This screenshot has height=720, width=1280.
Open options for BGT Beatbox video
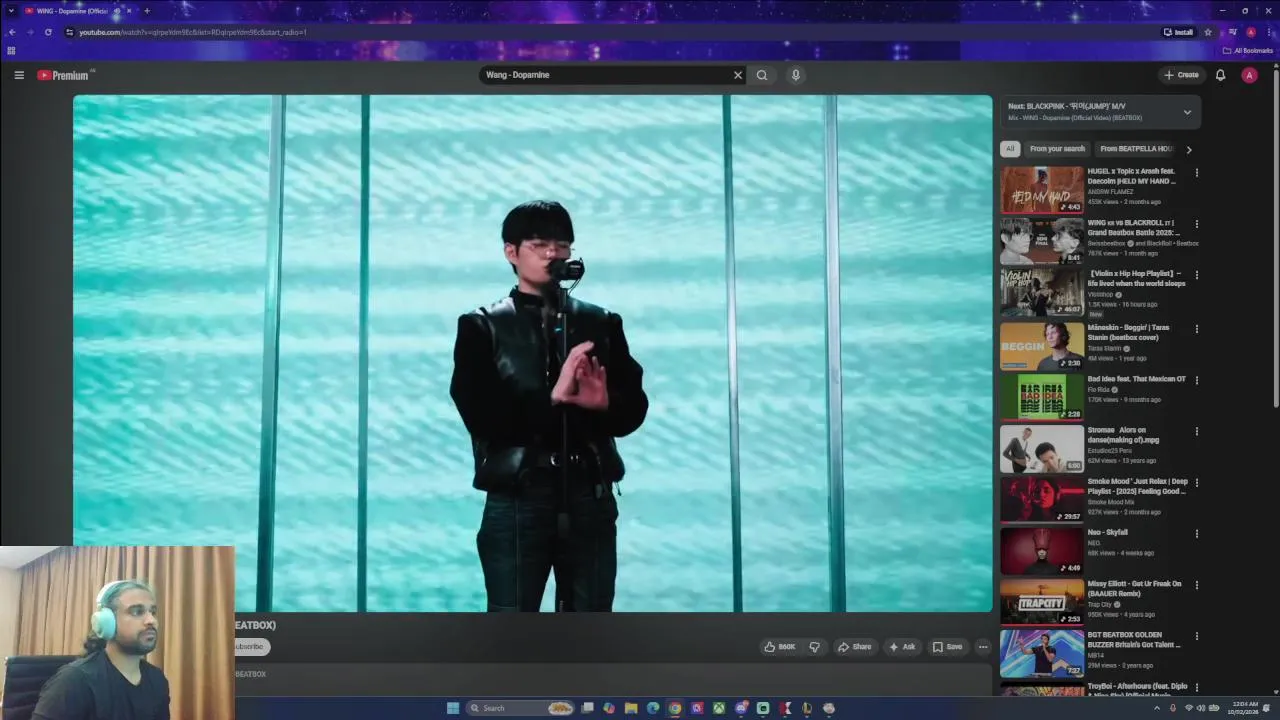pos(1196,636)
